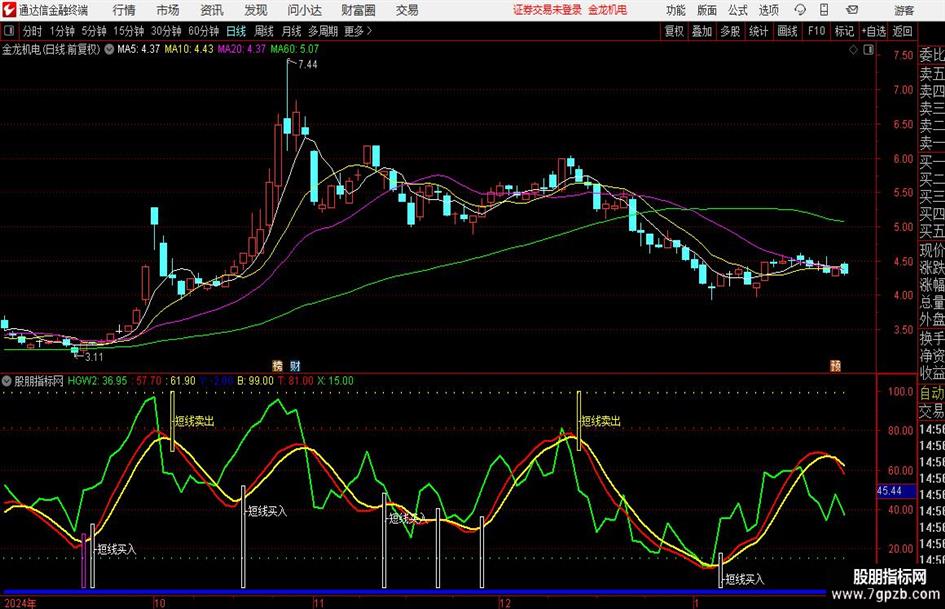The height and width of the screenshot is (609, 945).
Task: Click the HGW2: 36.95 indicator value
Action: pyautogui.click(x=98, y=380)
